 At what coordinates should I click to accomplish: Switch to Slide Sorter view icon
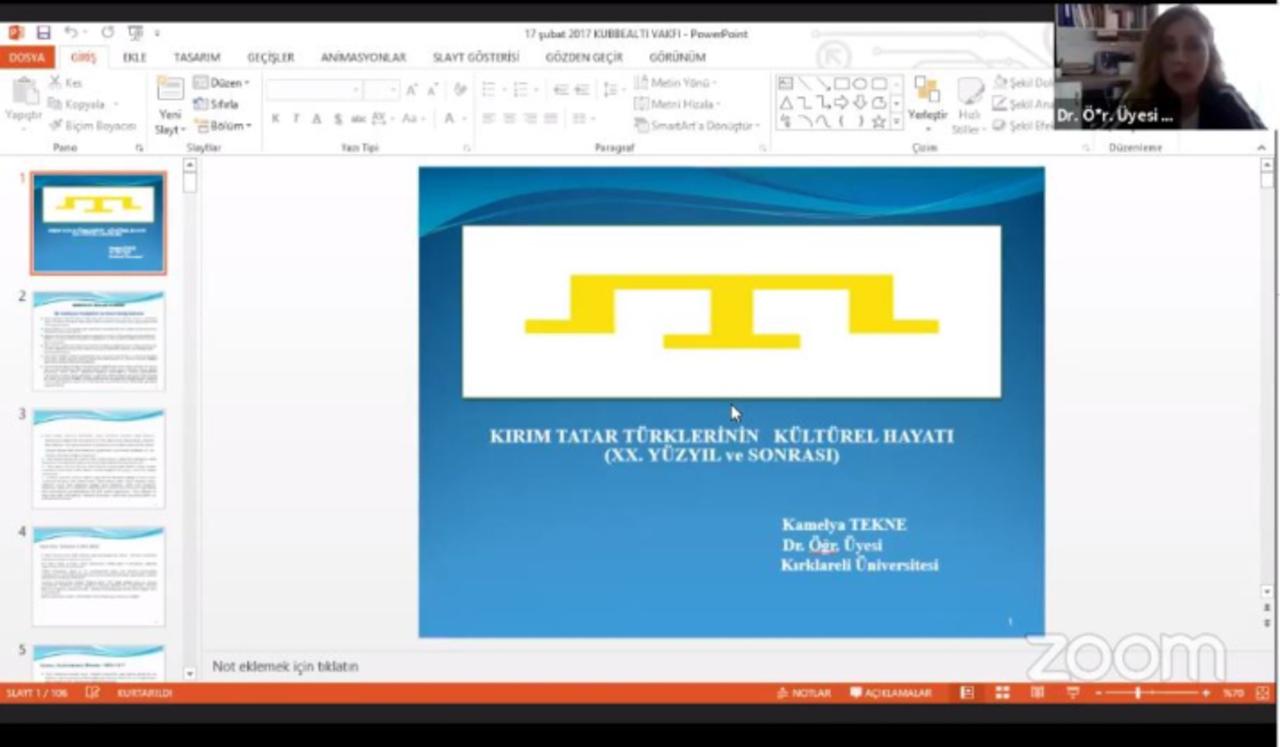coord(1002,693)
